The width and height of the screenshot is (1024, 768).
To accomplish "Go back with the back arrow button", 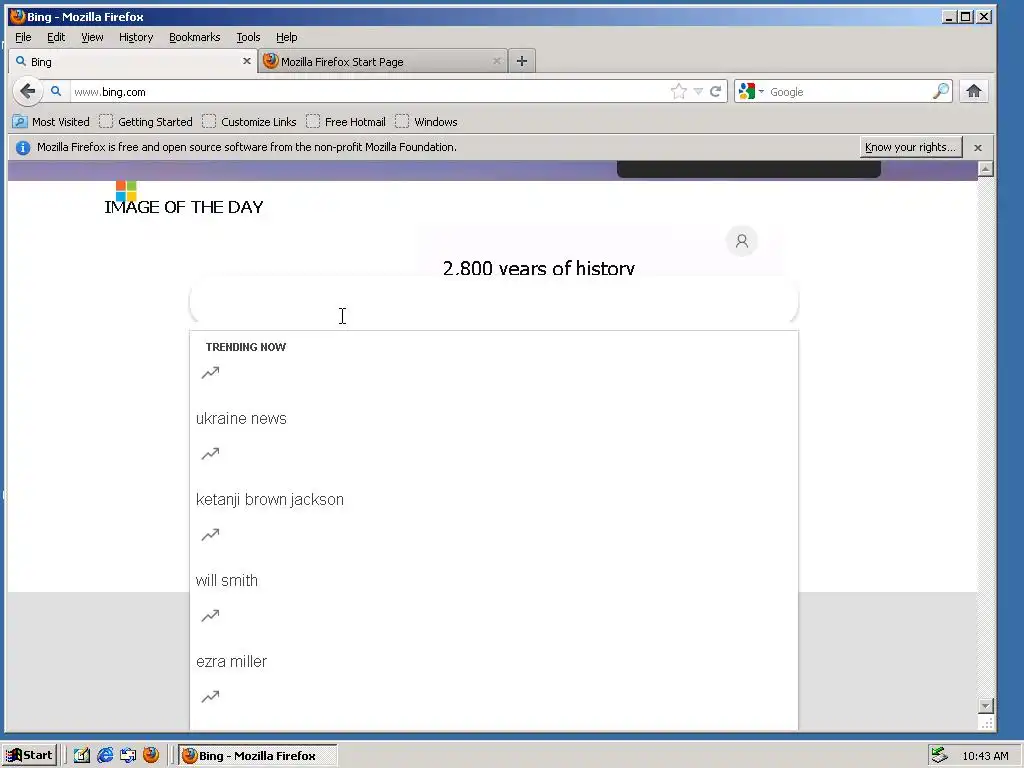I will (x=27, y=91).
